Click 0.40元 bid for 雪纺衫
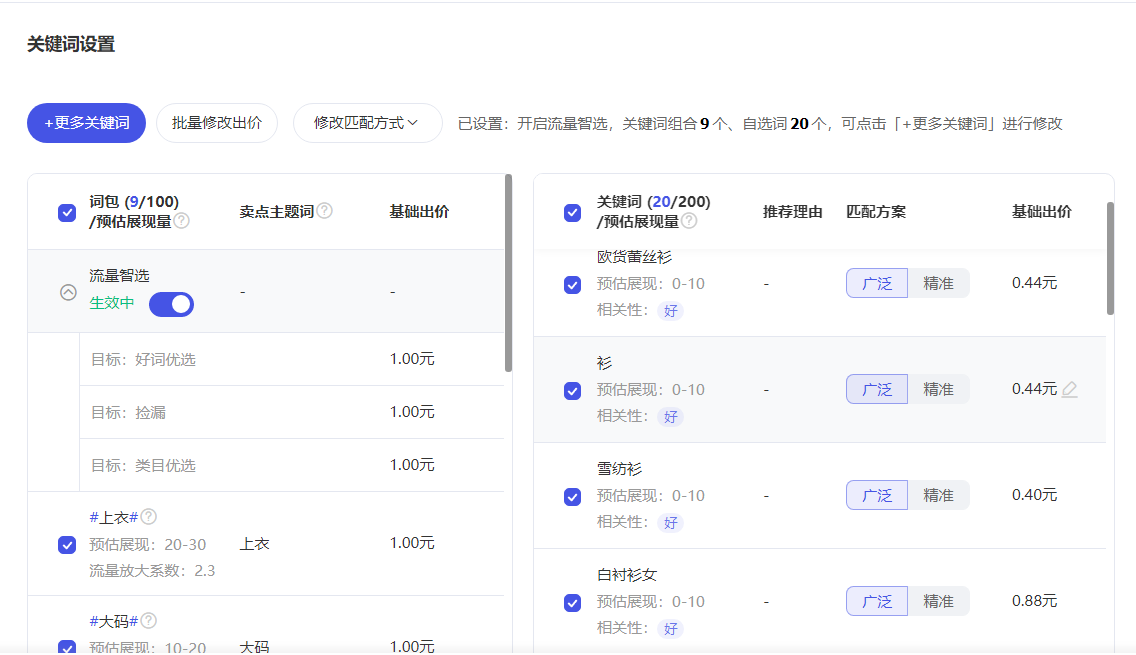Viewport: 1136px width, 655px height. [x=1034, y=495]
